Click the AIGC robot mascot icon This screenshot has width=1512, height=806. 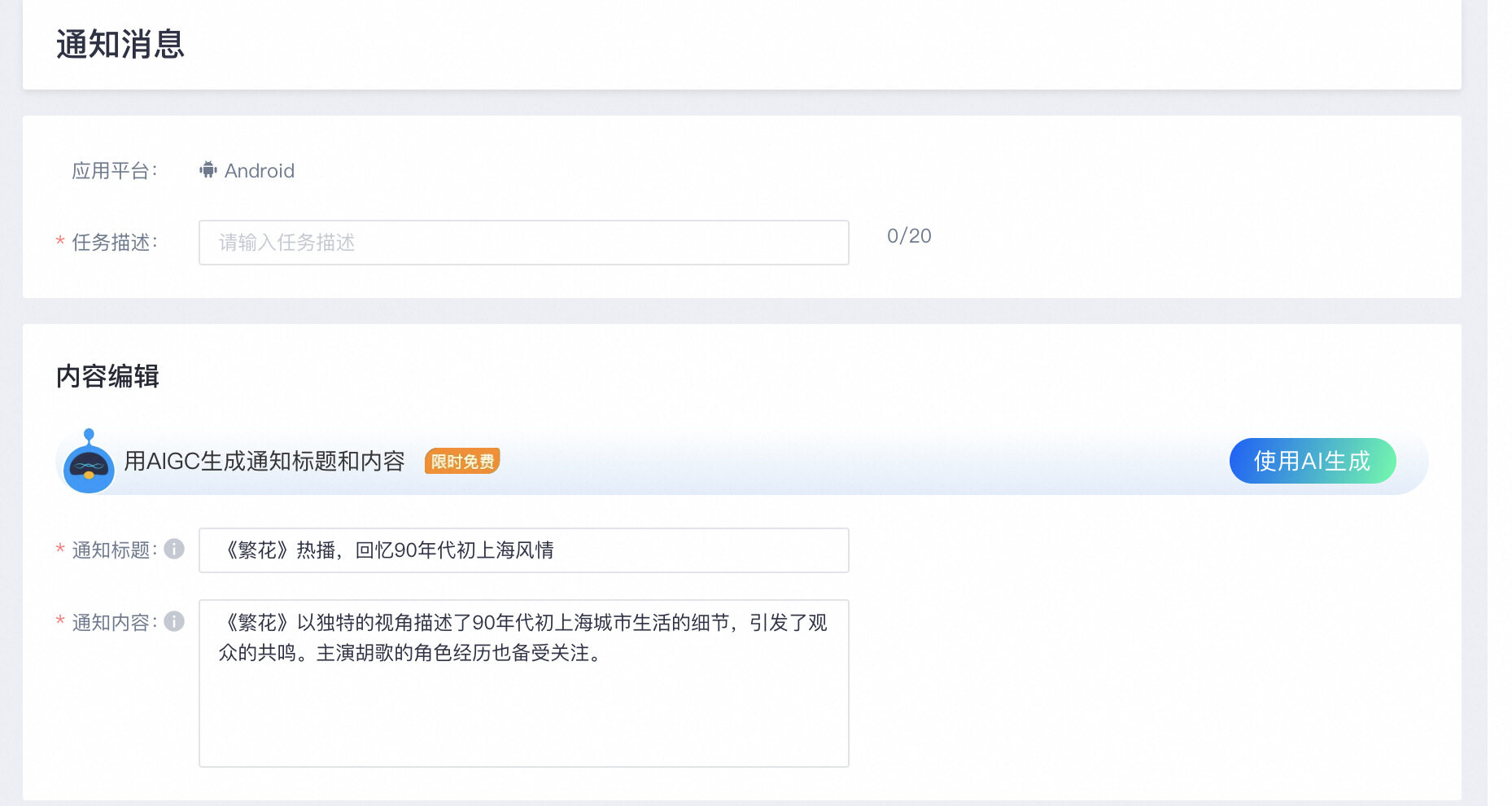coord(89,462)
